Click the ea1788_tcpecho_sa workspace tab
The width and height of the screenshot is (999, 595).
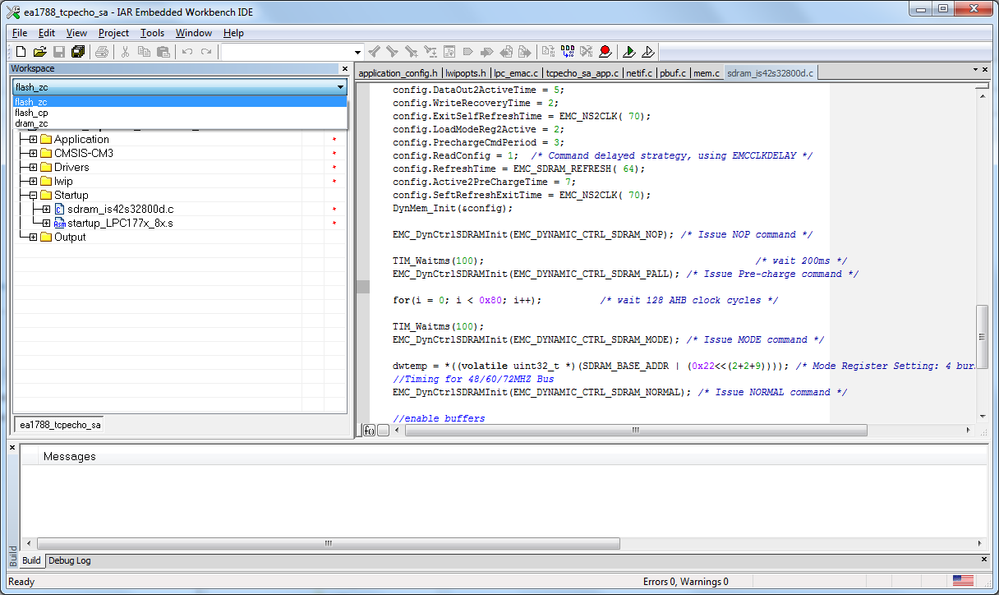[60, 425]
